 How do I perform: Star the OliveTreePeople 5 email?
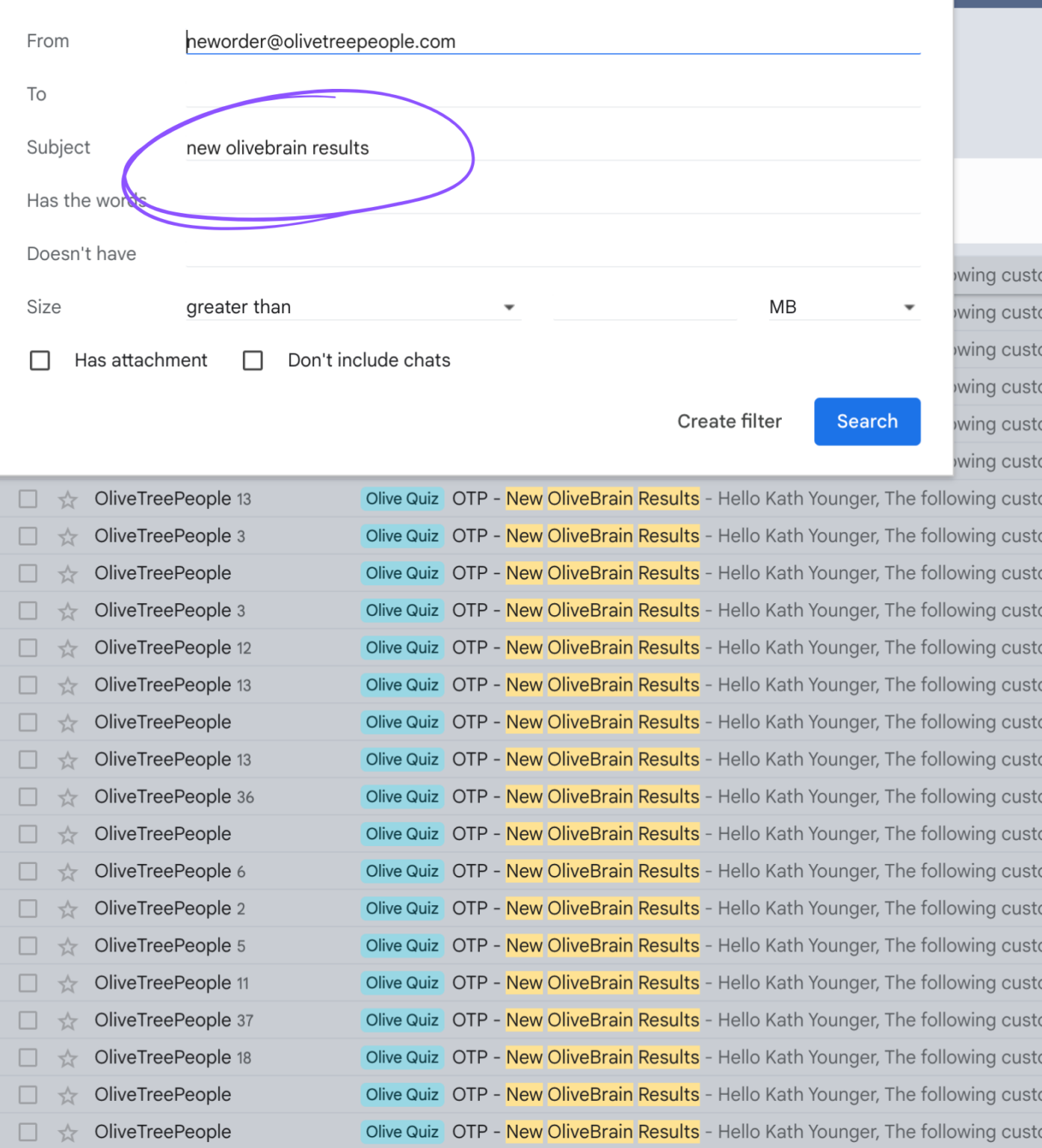(x=68, y=946)
